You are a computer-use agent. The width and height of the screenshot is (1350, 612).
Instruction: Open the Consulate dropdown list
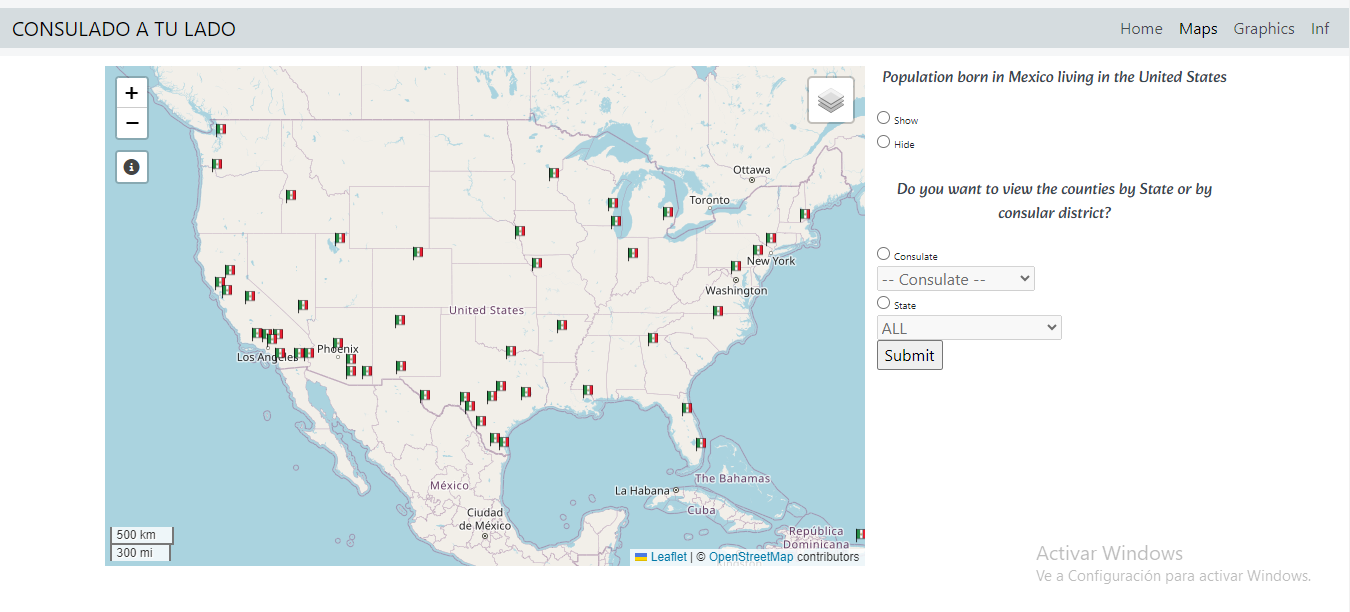click(x=955, y=279)
